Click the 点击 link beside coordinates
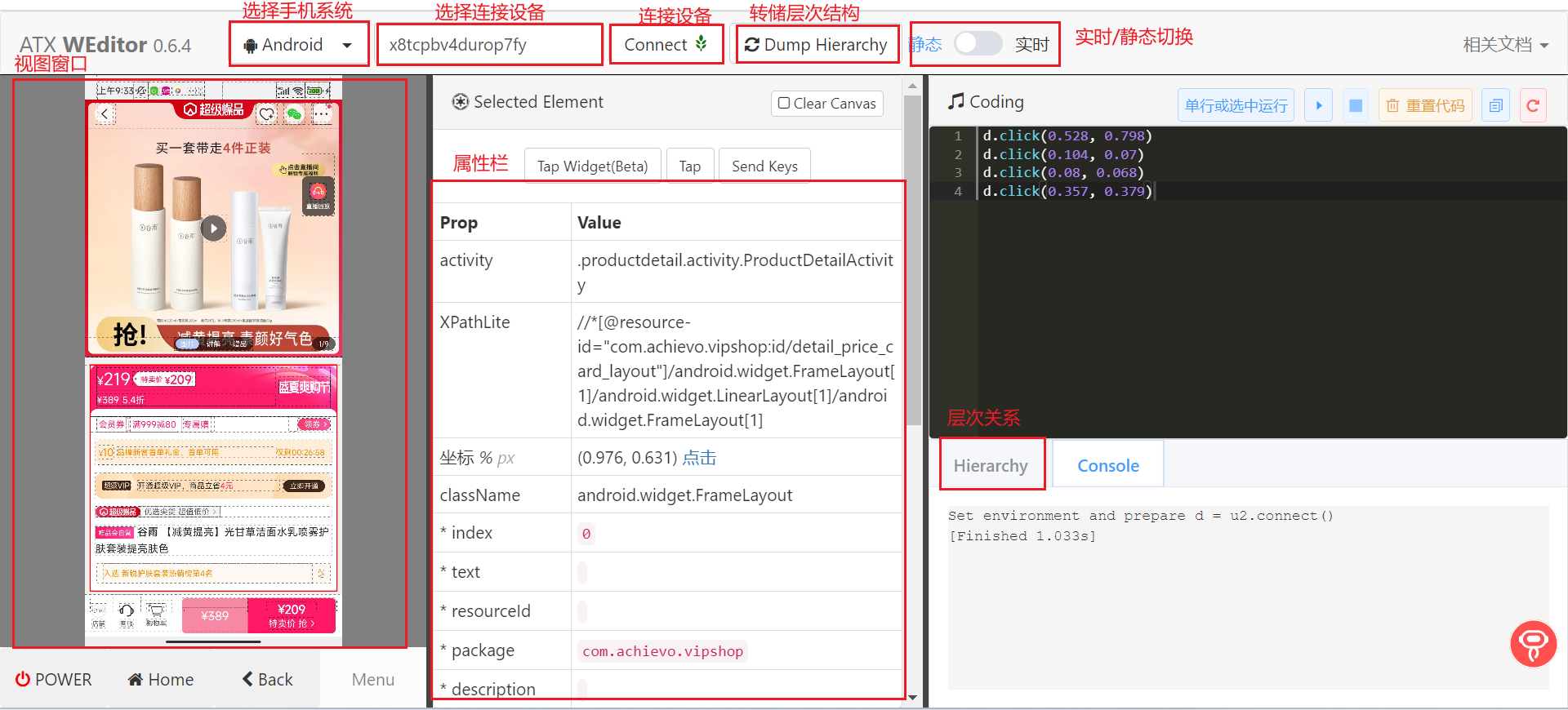1568x710 pixels. click(x=699, y=458)
